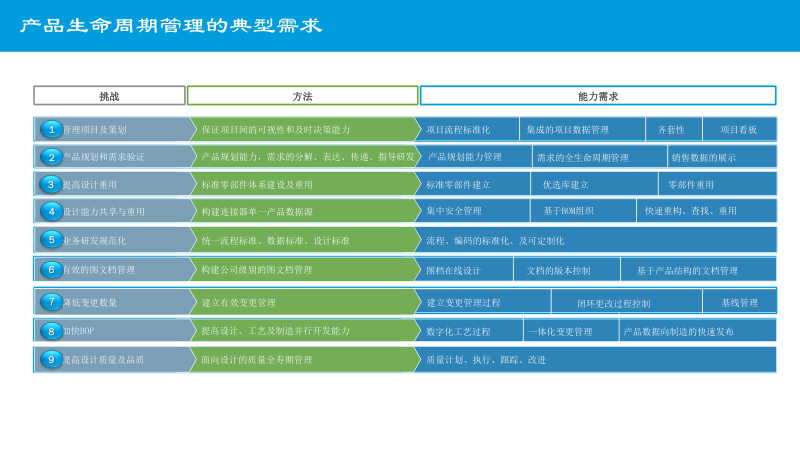Click the number 3 circle badge
The width and height of the screenshot is (800, 452).
tap(52, 185)
